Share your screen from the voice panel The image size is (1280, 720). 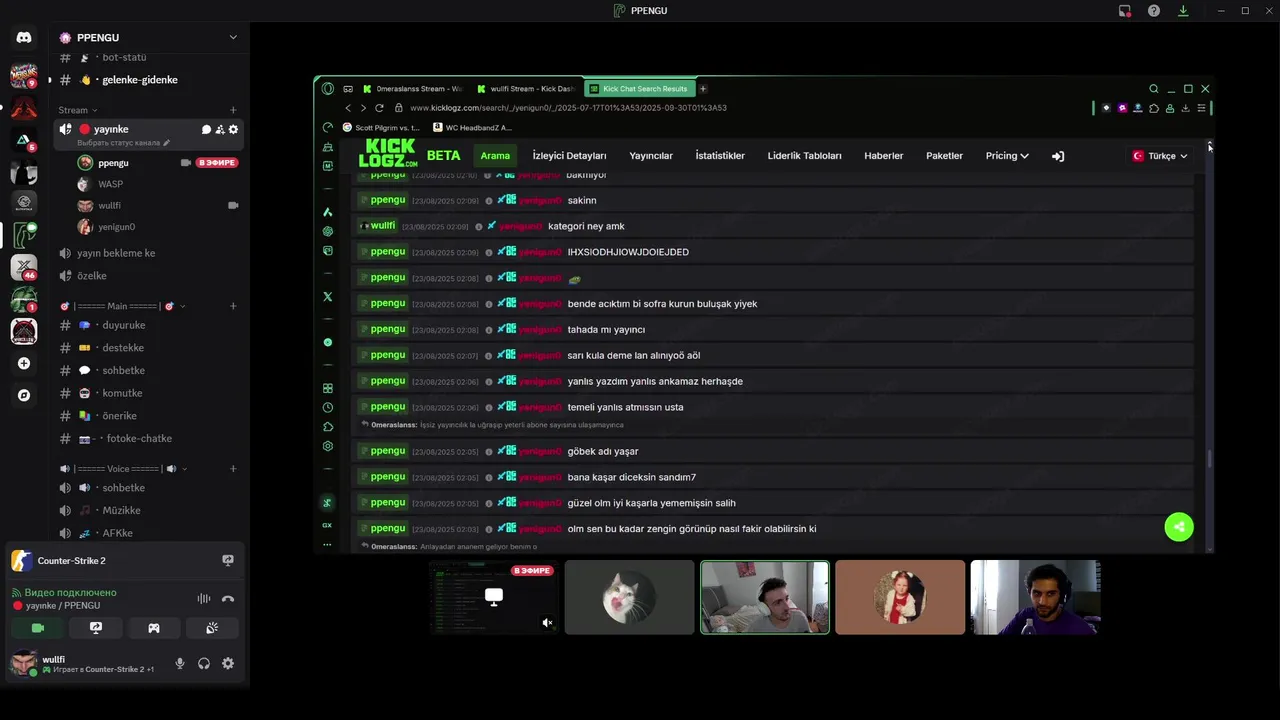pyautogui.click(x=96, y=628)
